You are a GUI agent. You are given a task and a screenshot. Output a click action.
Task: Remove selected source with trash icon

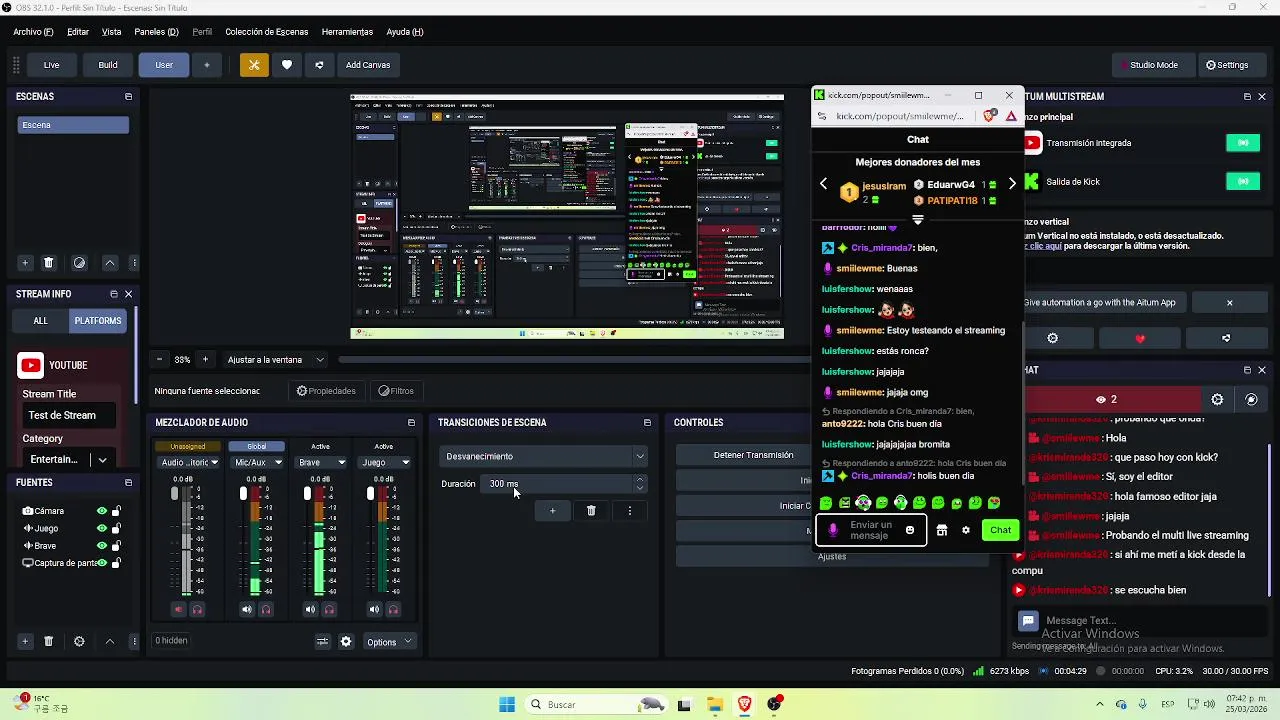click(48, 641)
